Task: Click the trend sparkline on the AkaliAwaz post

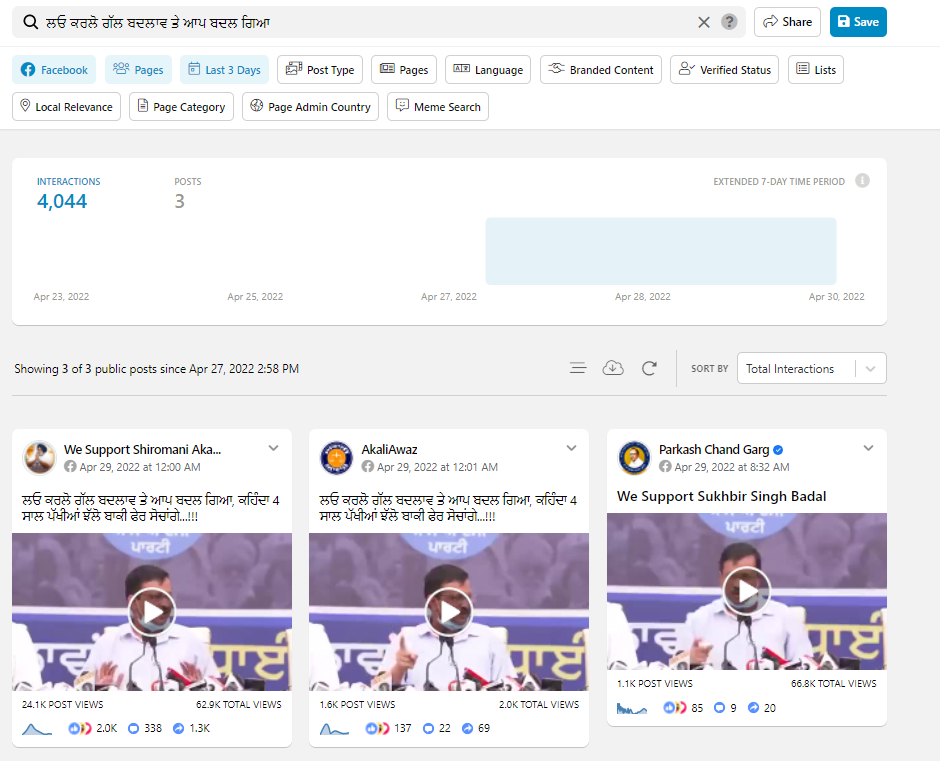Action: [335, 729]
